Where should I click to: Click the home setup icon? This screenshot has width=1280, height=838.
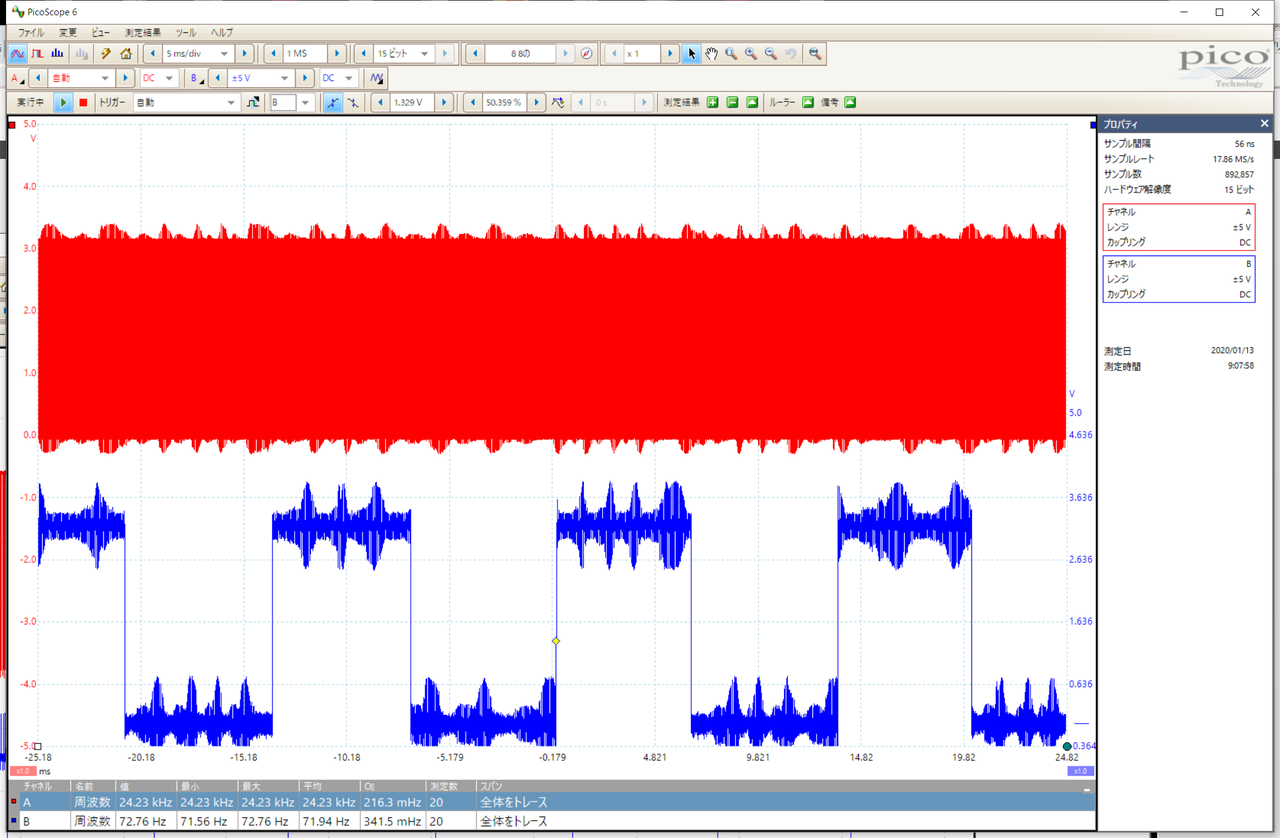tap(125, 54)
